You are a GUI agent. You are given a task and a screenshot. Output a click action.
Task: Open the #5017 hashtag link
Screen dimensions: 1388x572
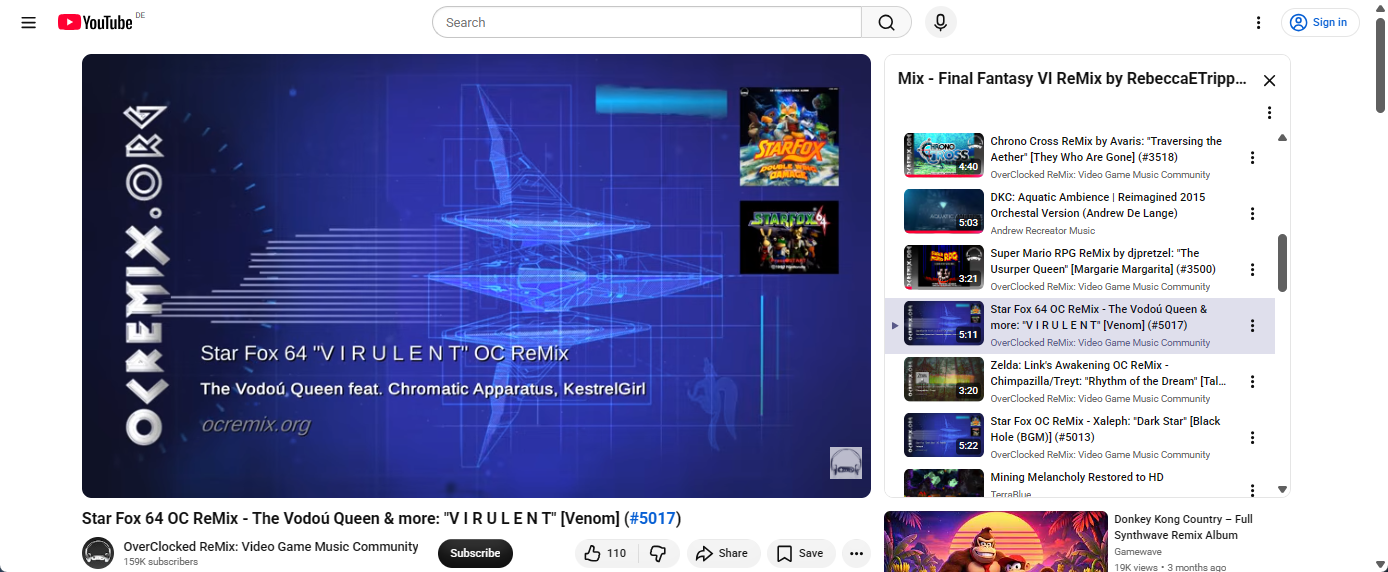pos(653,518)
